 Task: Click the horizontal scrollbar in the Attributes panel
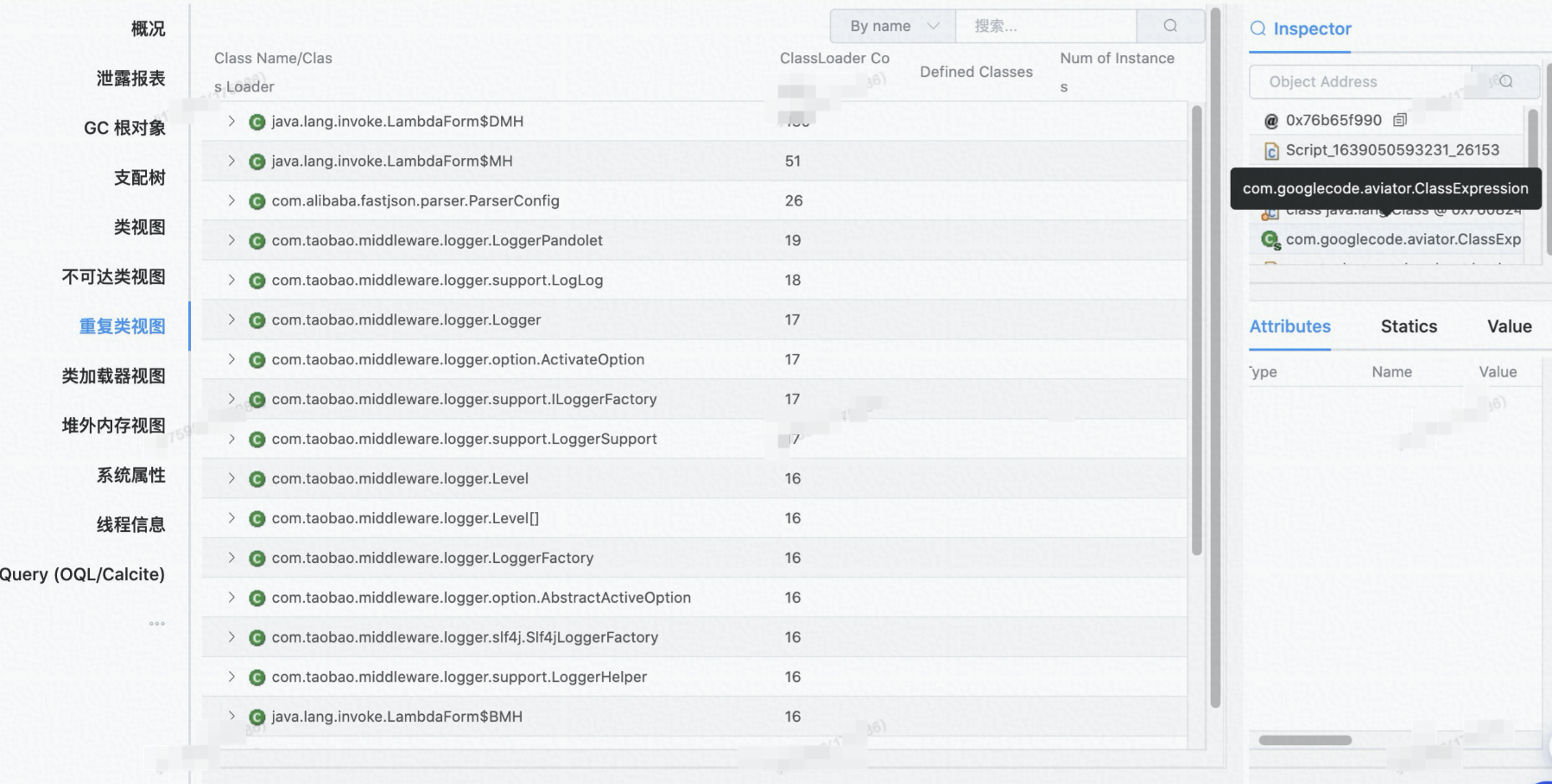pos(1304,740)
